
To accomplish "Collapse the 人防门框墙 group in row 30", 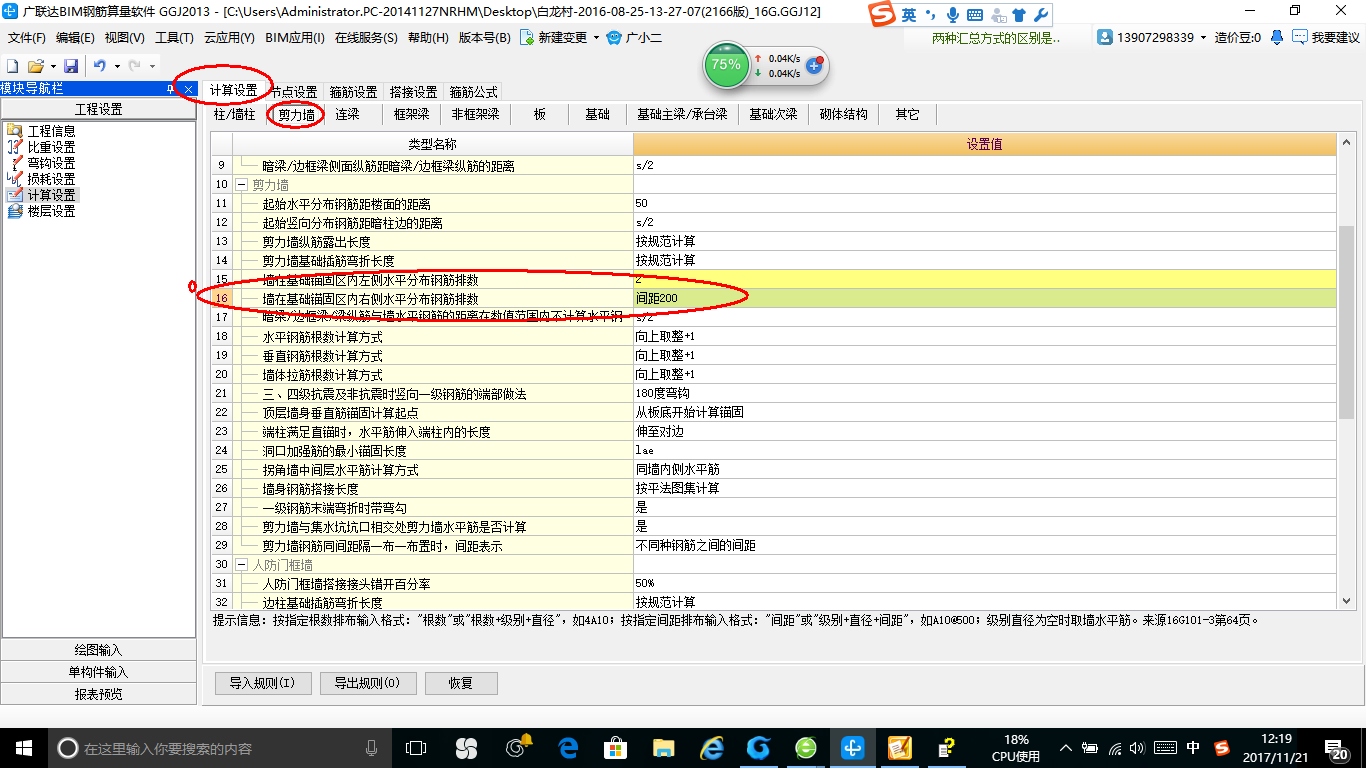I will [x=241, y=565].
